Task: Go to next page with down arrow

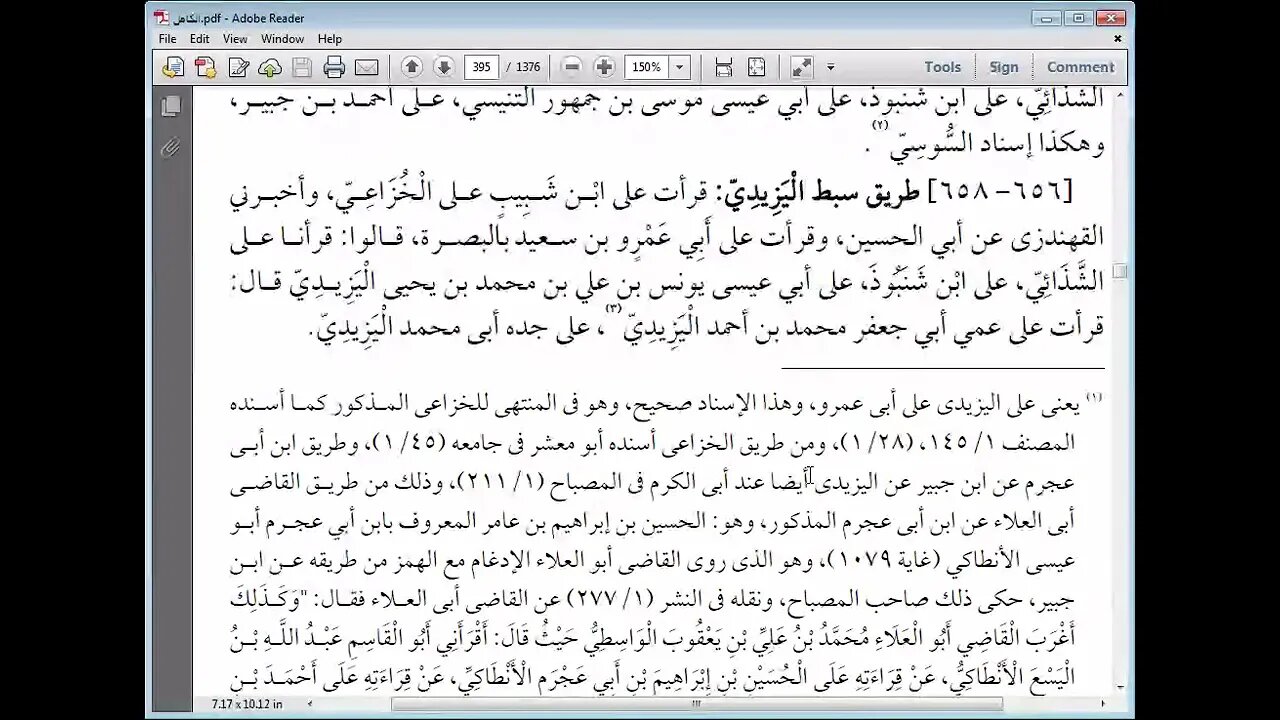Action: tap(443, 67)
